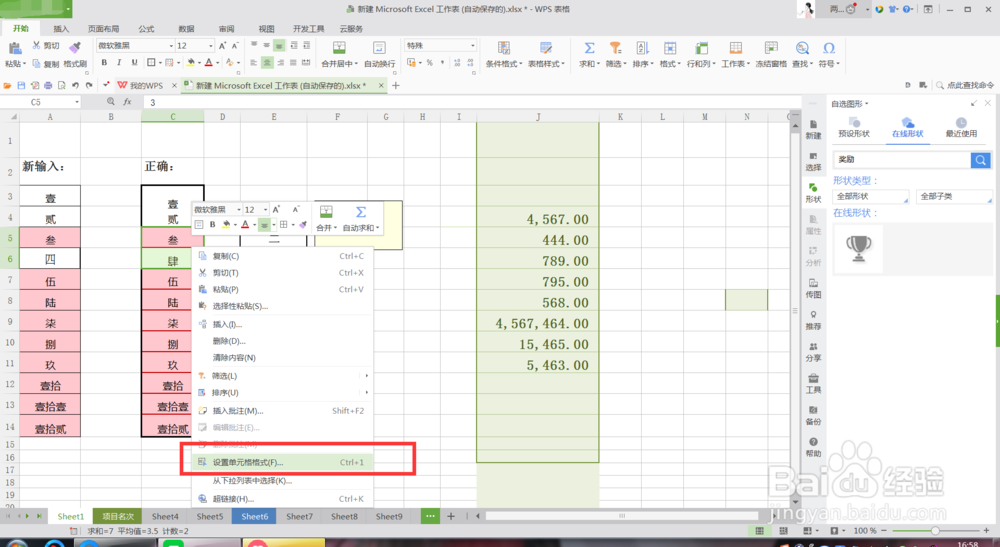Click the trophy shape thumbnail
This screenshot has width=1000, height=547.
(858, 249)
